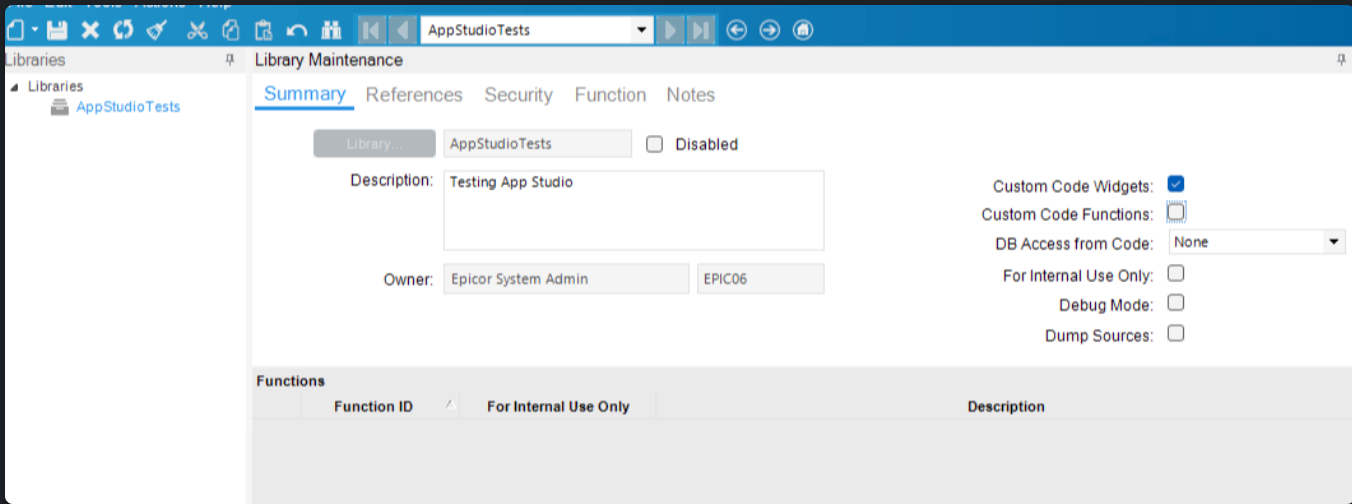The width and height of the screenshot is (1352, 504).
Task: Select AppStudioTests in the Libraries tree
Action: click(128, 106)
